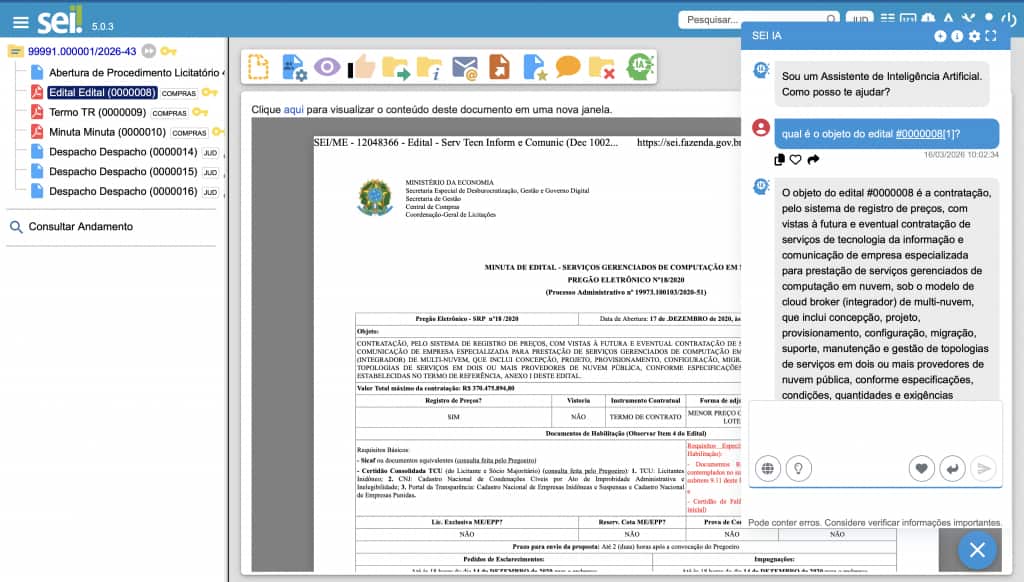Like the chat message with heart outline
This screenshot has height=582, width=1024.
coord(795,159)
